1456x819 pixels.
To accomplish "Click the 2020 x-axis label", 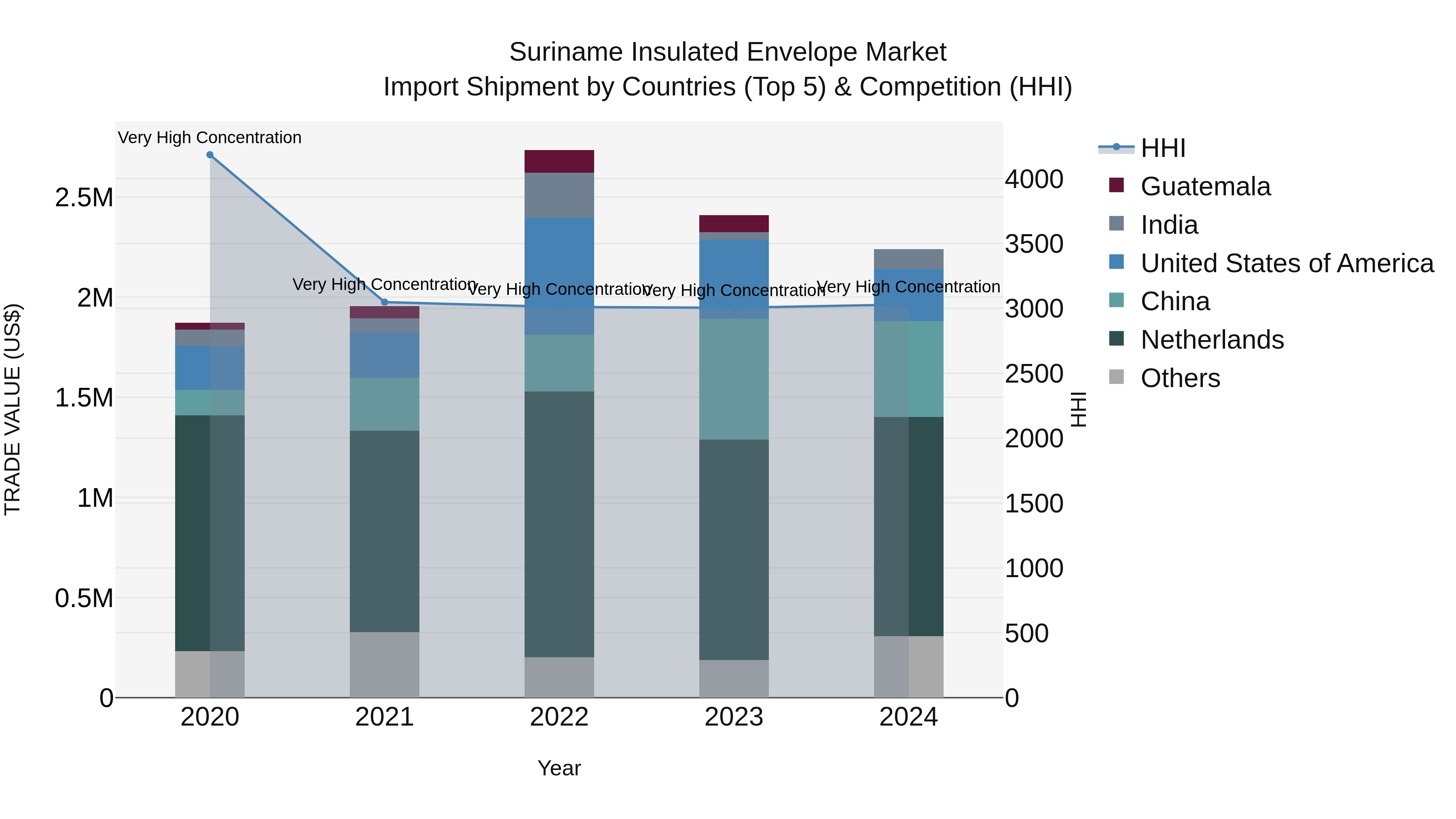I will pyautogui.click(x=210, y=717).
